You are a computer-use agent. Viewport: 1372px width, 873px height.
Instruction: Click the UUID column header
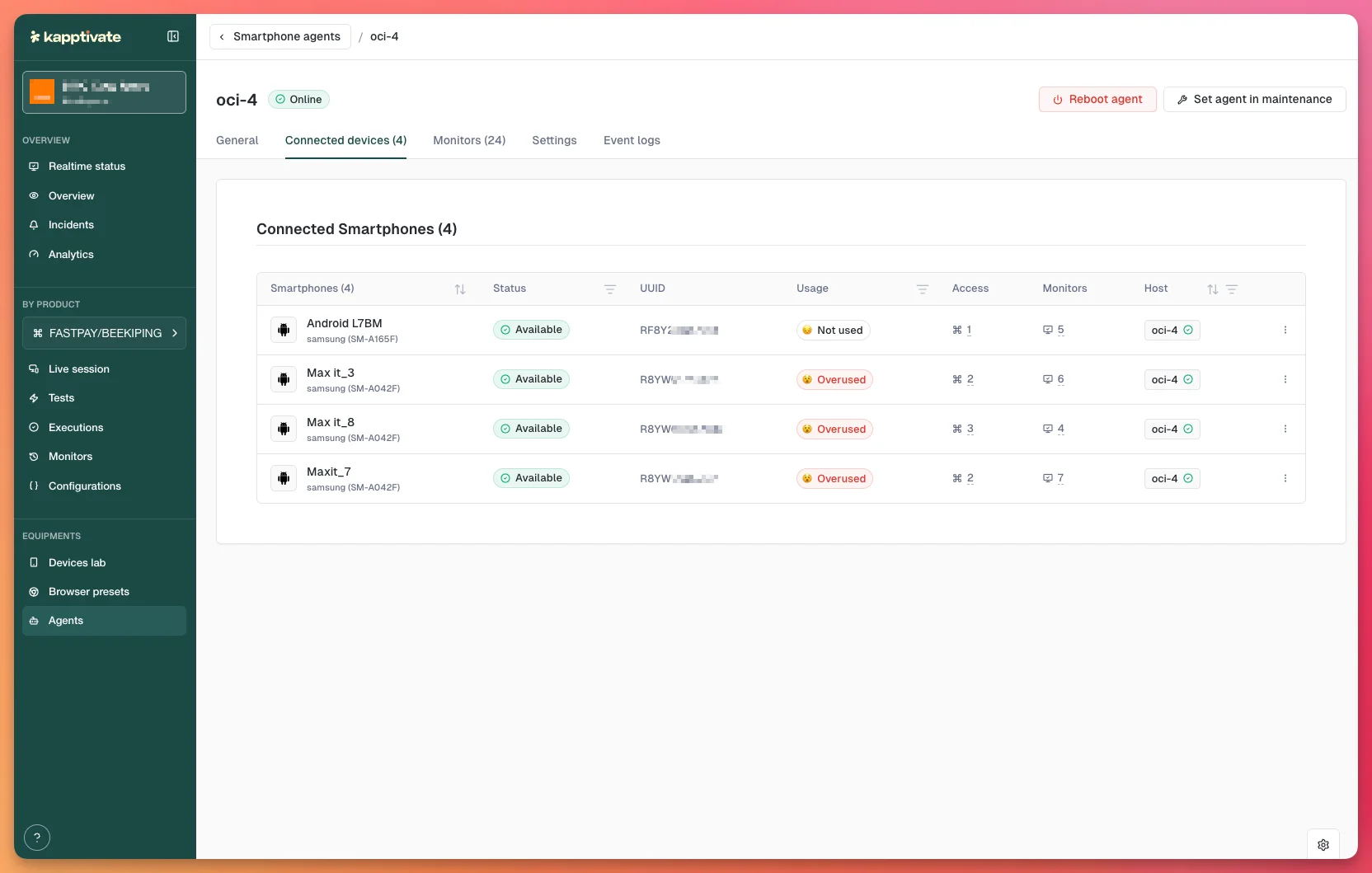652,289
